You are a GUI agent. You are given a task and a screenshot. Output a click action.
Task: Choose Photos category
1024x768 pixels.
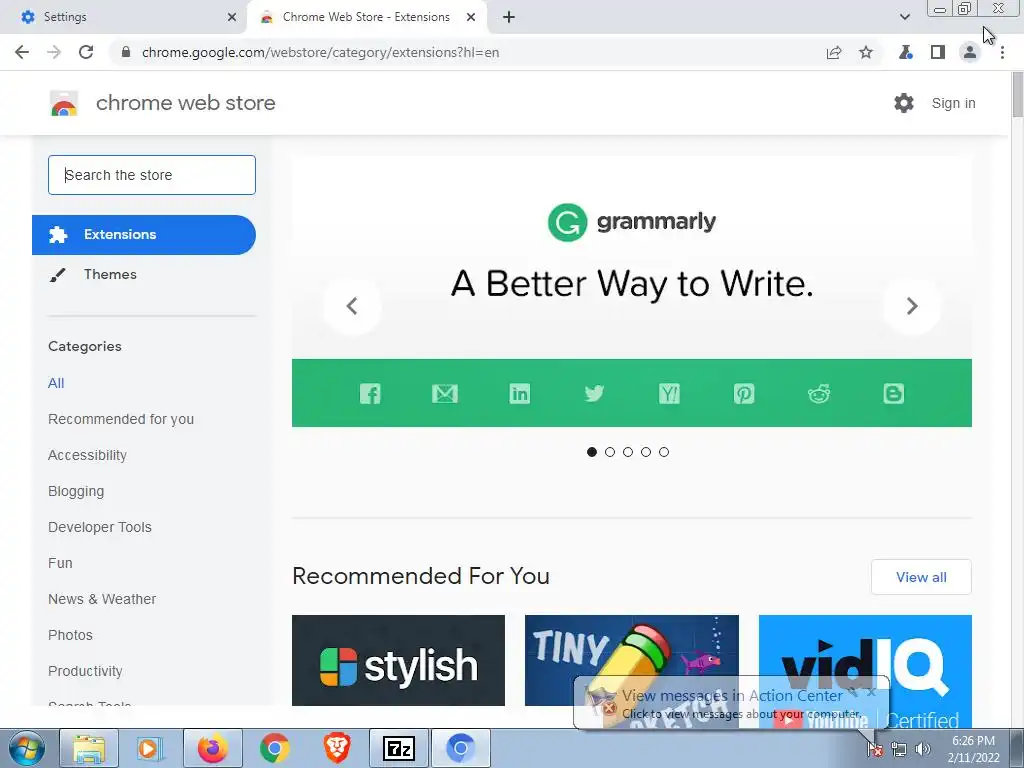click(x=71, y=635)
